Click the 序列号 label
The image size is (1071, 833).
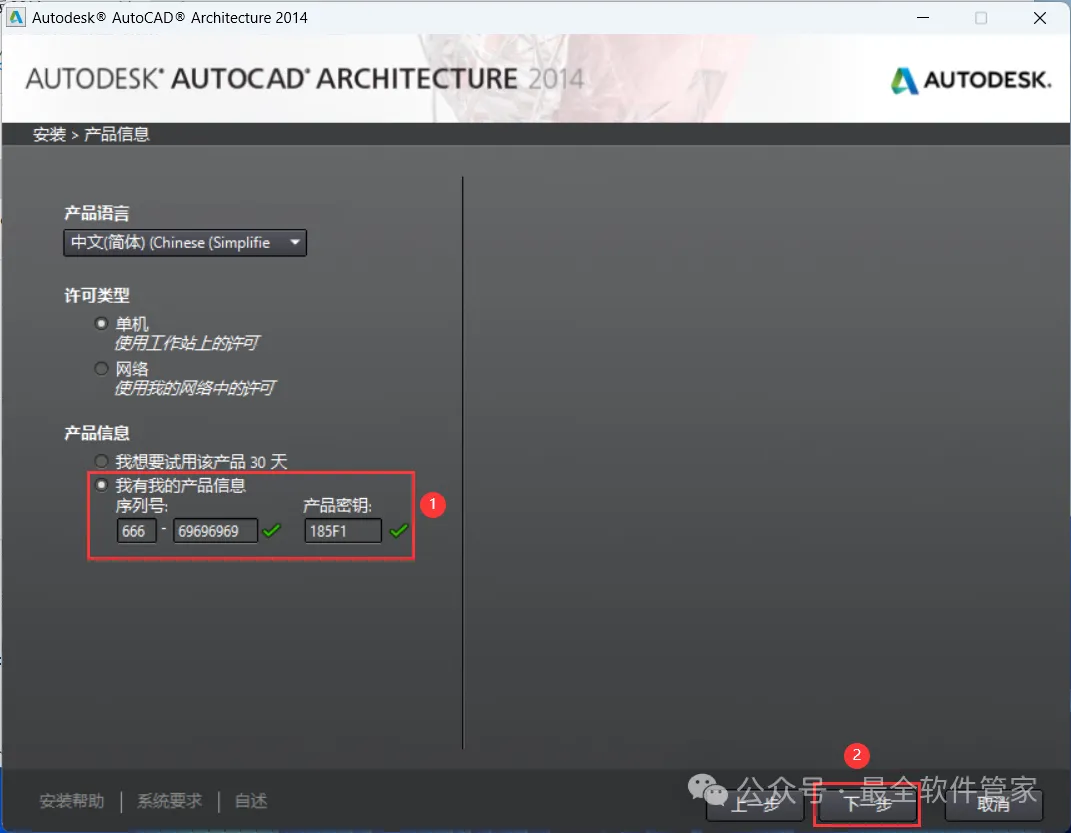[x=141, y=506]
